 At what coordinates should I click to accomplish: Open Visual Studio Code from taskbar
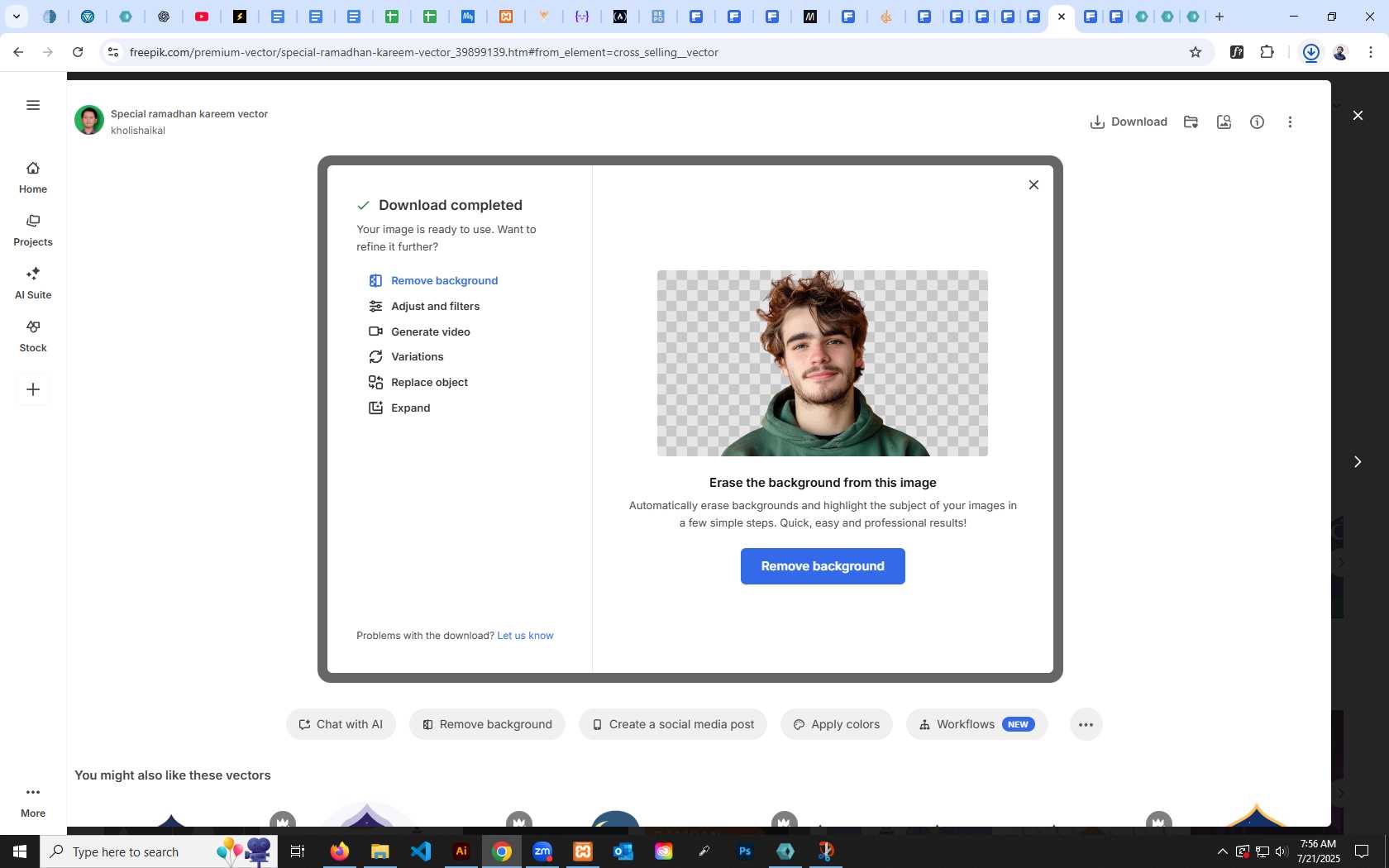coord(421,851)
